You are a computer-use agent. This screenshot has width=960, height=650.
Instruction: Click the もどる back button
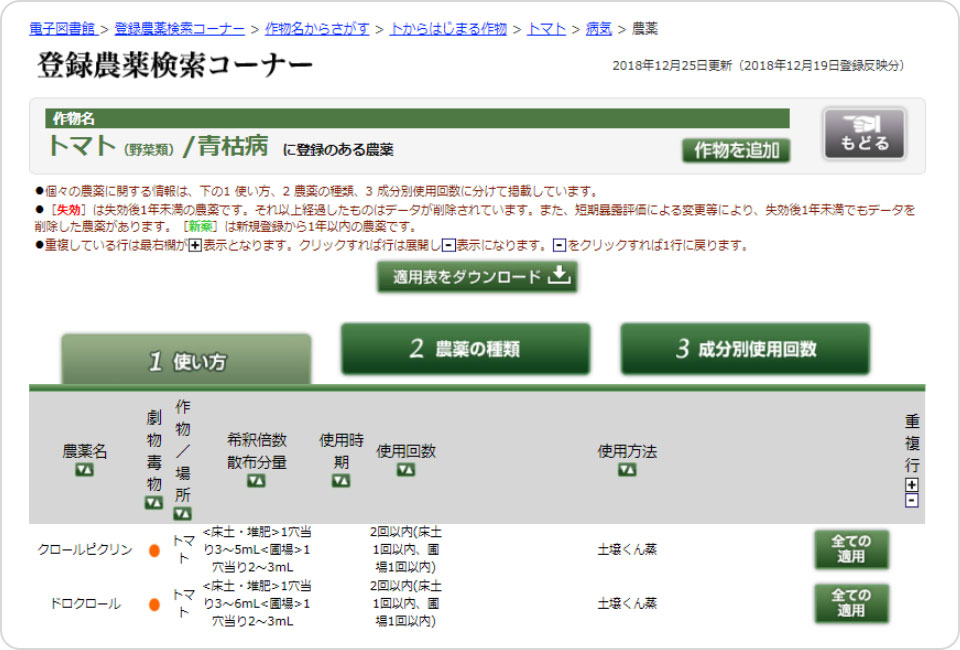(864, 133)
